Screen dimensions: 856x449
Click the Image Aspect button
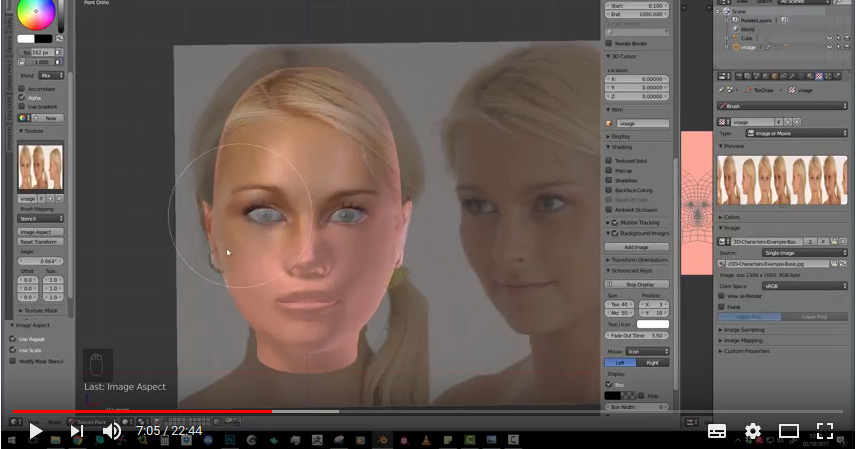[x=41, y=232]
